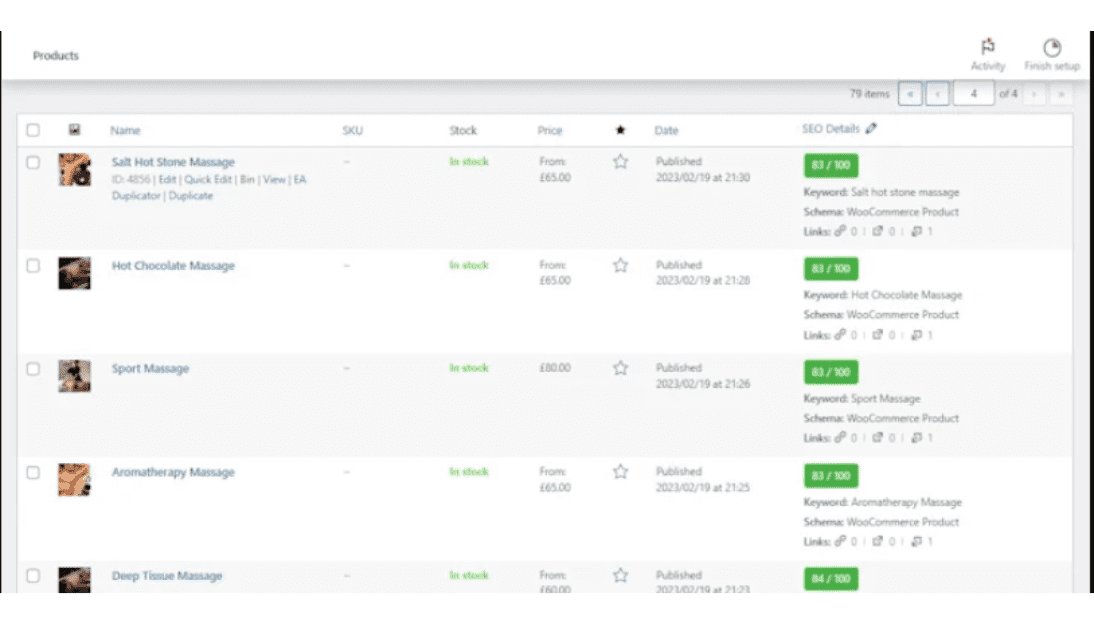1094x625 pixels.
Task: Click featured star for Aromatherapy Massage
Action: [620, 471]
